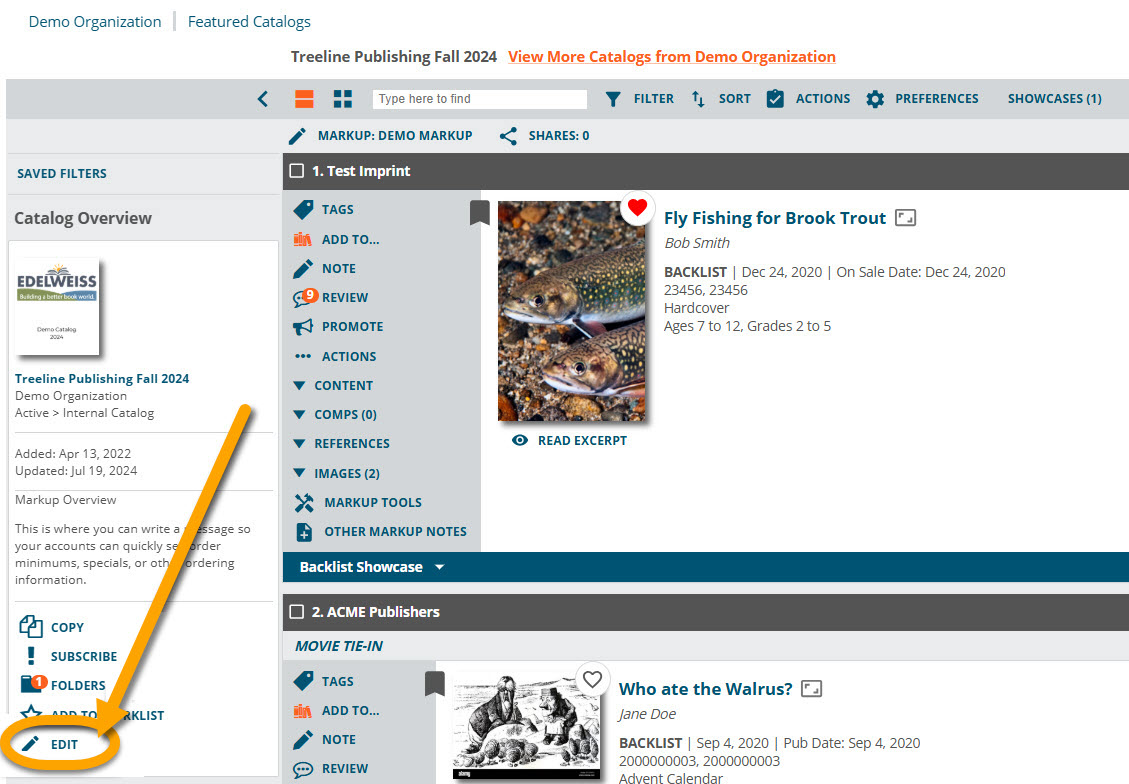1129x784 pixels.
Task: Click the Filter funnel icon
Action: pyautogui.click(x=613, y=99)
